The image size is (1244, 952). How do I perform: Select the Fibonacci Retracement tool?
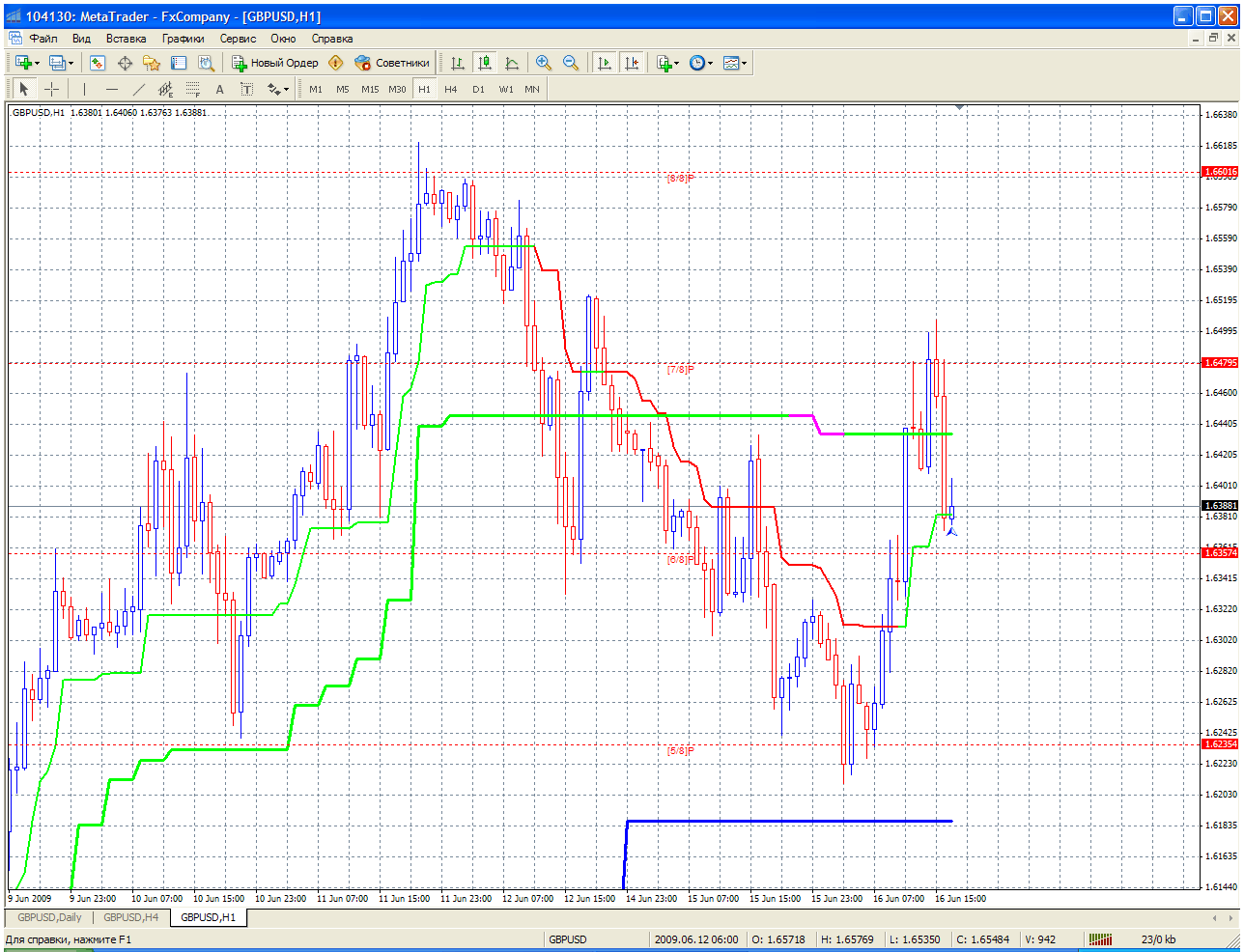pos(192,89)
